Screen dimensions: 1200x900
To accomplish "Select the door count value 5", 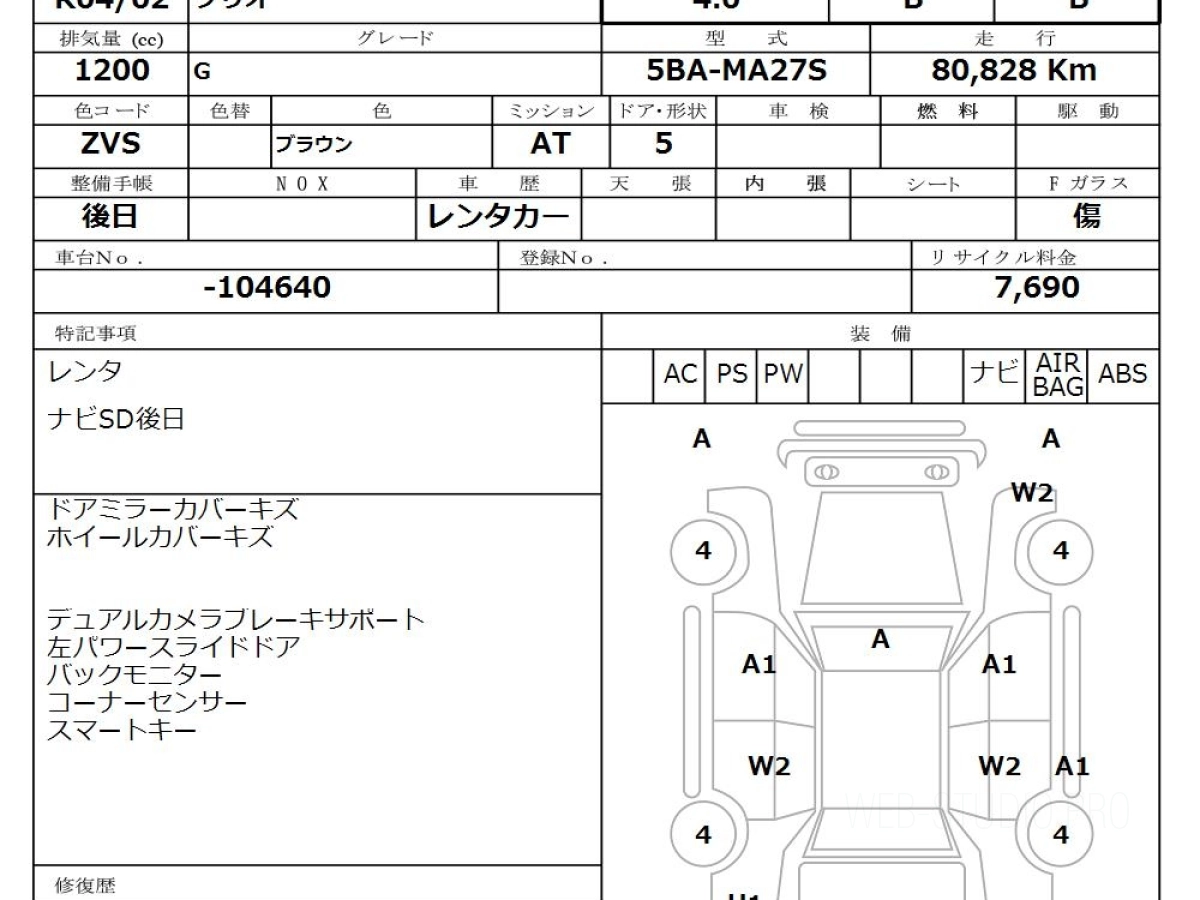I will pos(663,143).
